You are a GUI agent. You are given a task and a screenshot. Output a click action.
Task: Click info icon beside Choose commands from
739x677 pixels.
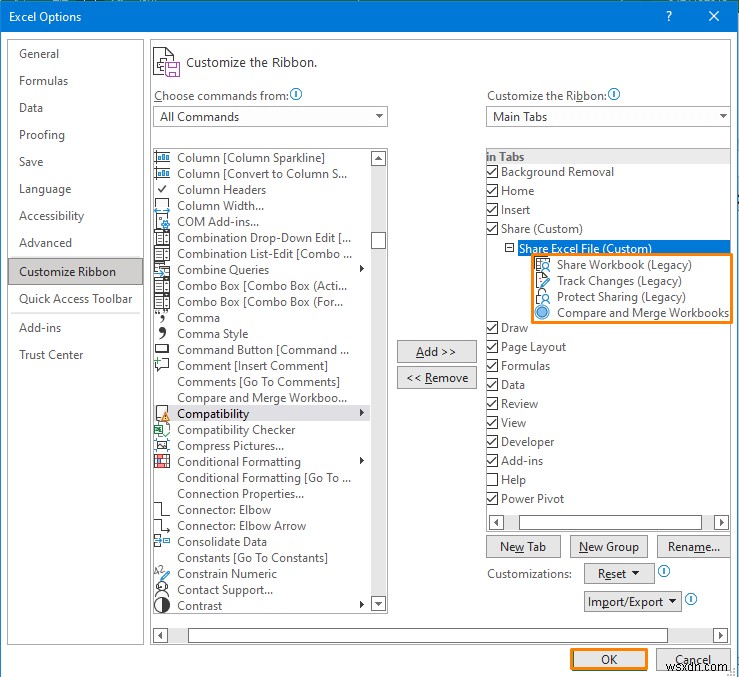point(296,95)
